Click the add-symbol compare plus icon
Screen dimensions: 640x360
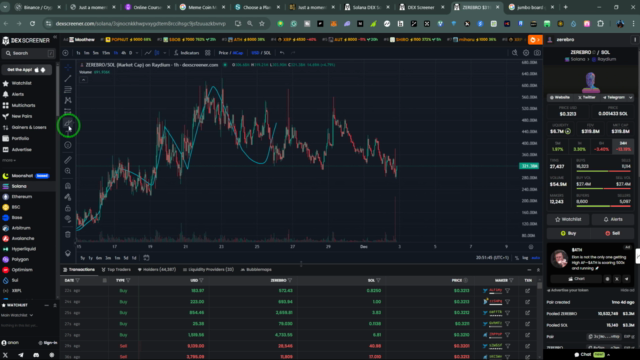tap(65, 53)
